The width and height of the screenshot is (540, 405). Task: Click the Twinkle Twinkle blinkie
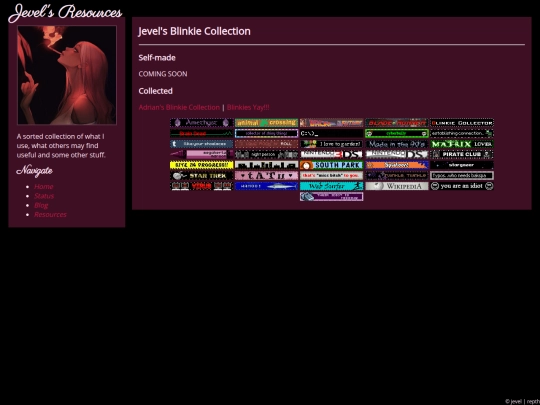point(396,176)
